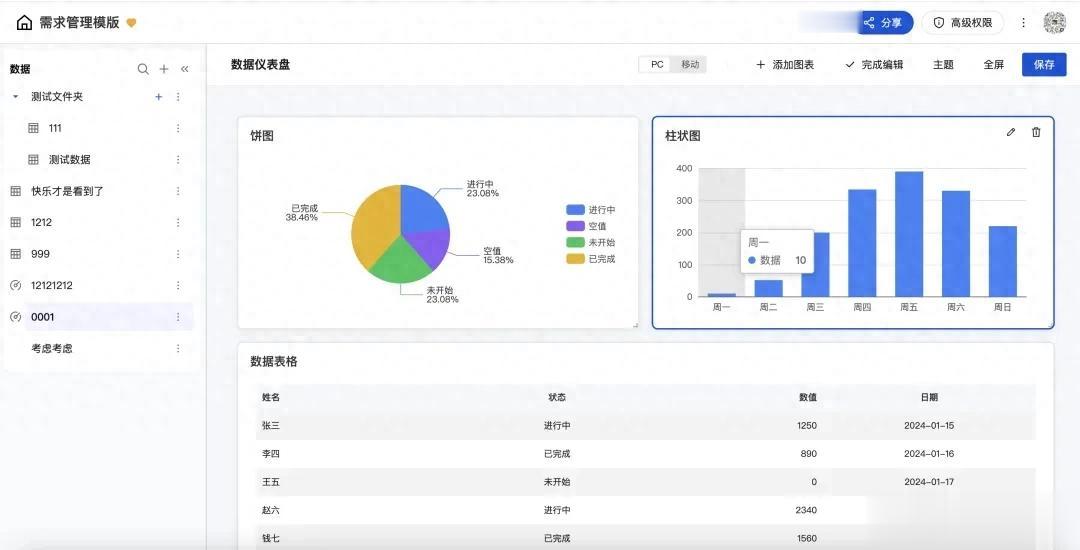Open the top-right three-dot more menu
The image size is (1080, 550).
1024,23
